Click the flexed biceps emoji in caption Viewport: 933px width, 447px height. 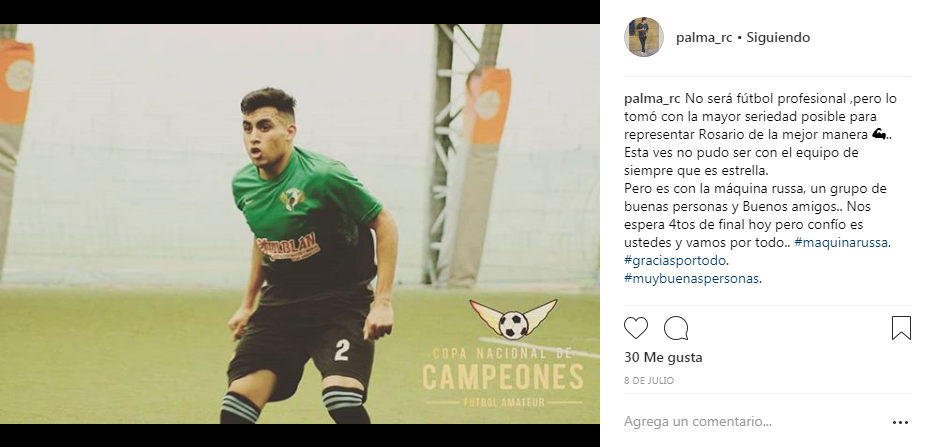tap(879, 135)
